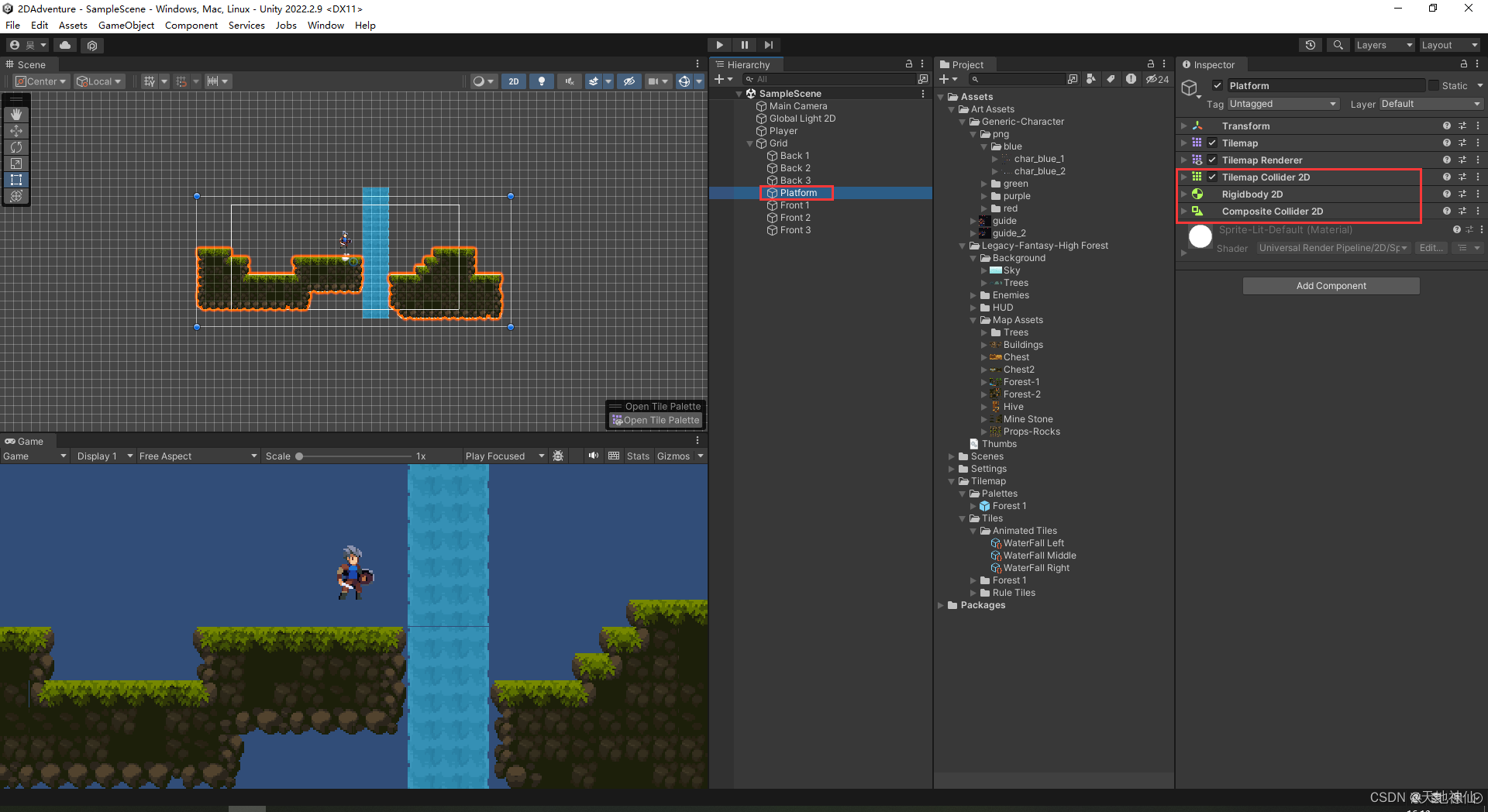Toggle the Static checkbox
1488x812 pixels.
tap(1434, 85)
